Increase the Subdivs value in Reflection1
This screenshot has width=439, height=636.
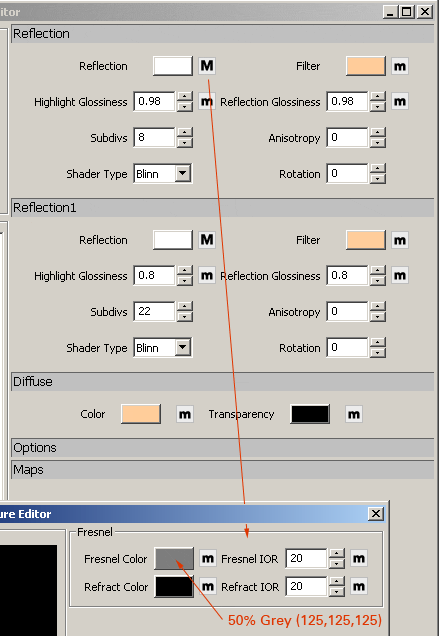[x=185, y=307]
